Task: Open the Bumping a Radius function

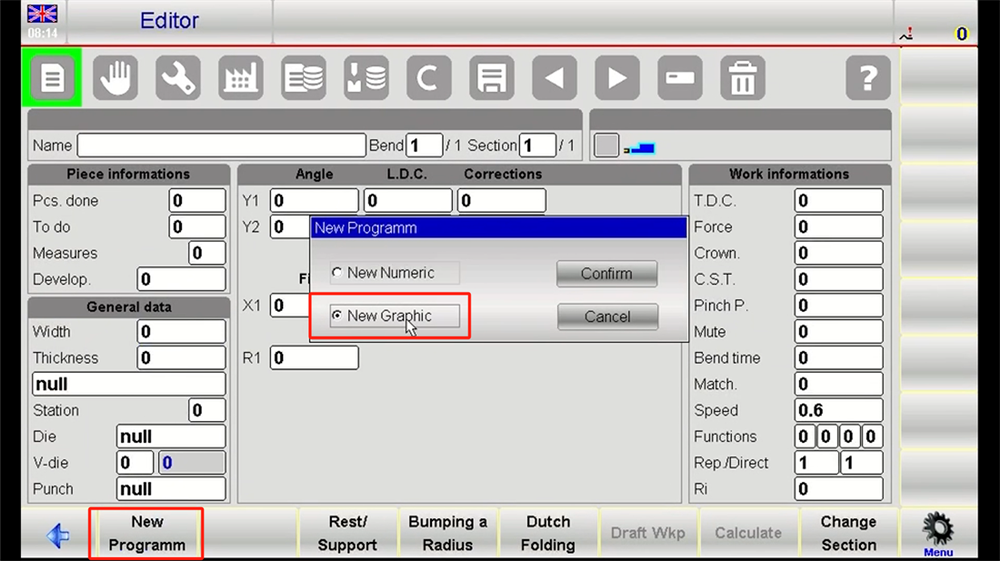Action: (x=448, y=533)
